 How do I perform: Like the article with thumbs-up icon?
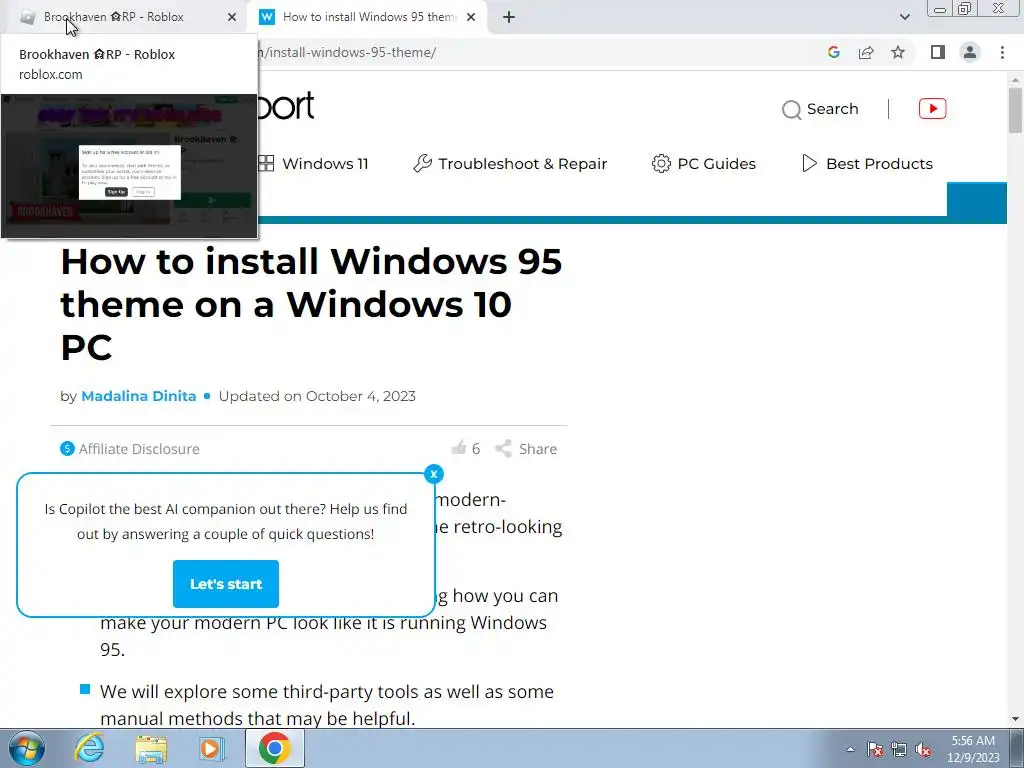click(x=459, y=448)
